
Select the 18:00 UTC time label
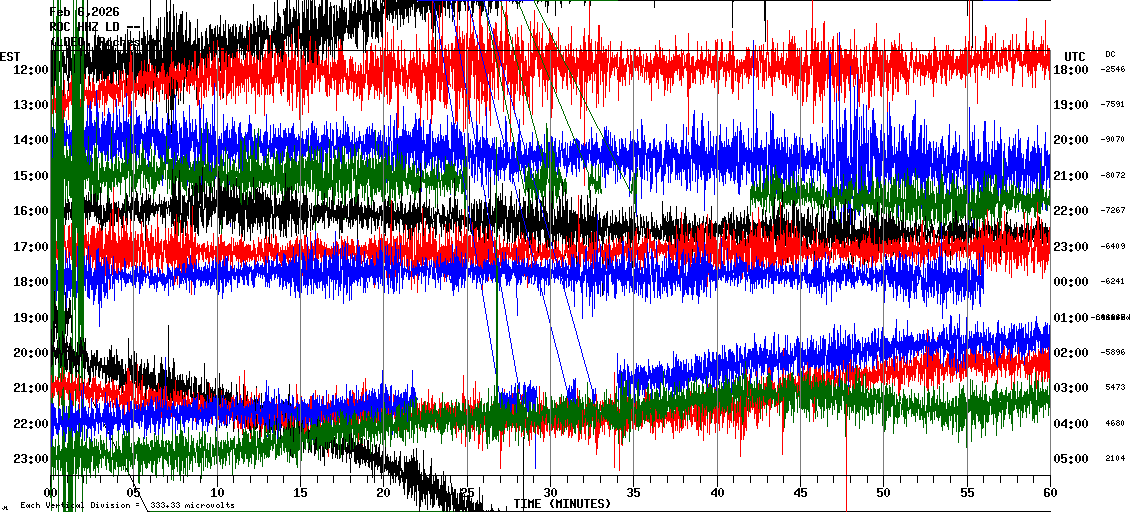(1071, 70)
